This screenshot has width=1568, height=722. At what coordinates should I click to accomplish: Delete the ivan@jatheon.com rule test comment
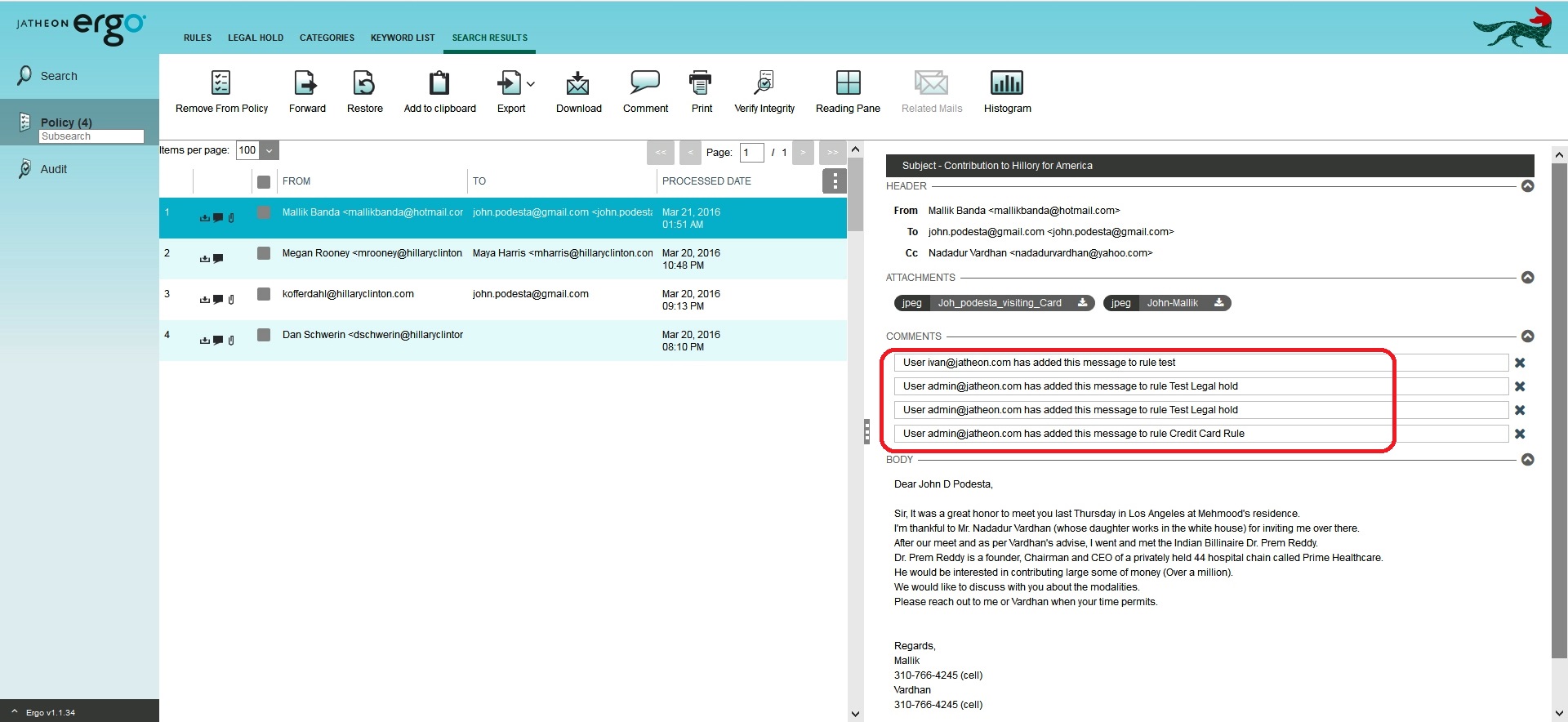(1520, 363)
